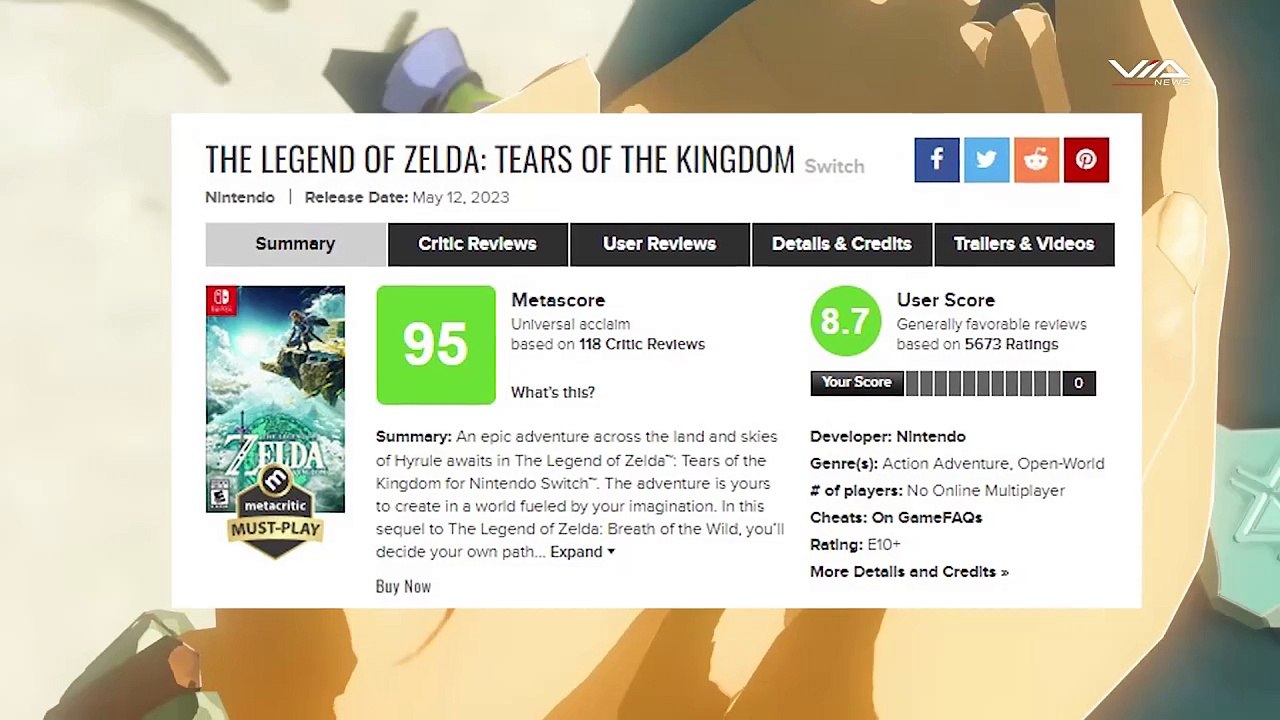The height and width of the screenshot is (720, 1280).
Task: Open More Details and Credits link
Action: pyautogui.click(x=909, y=572)
